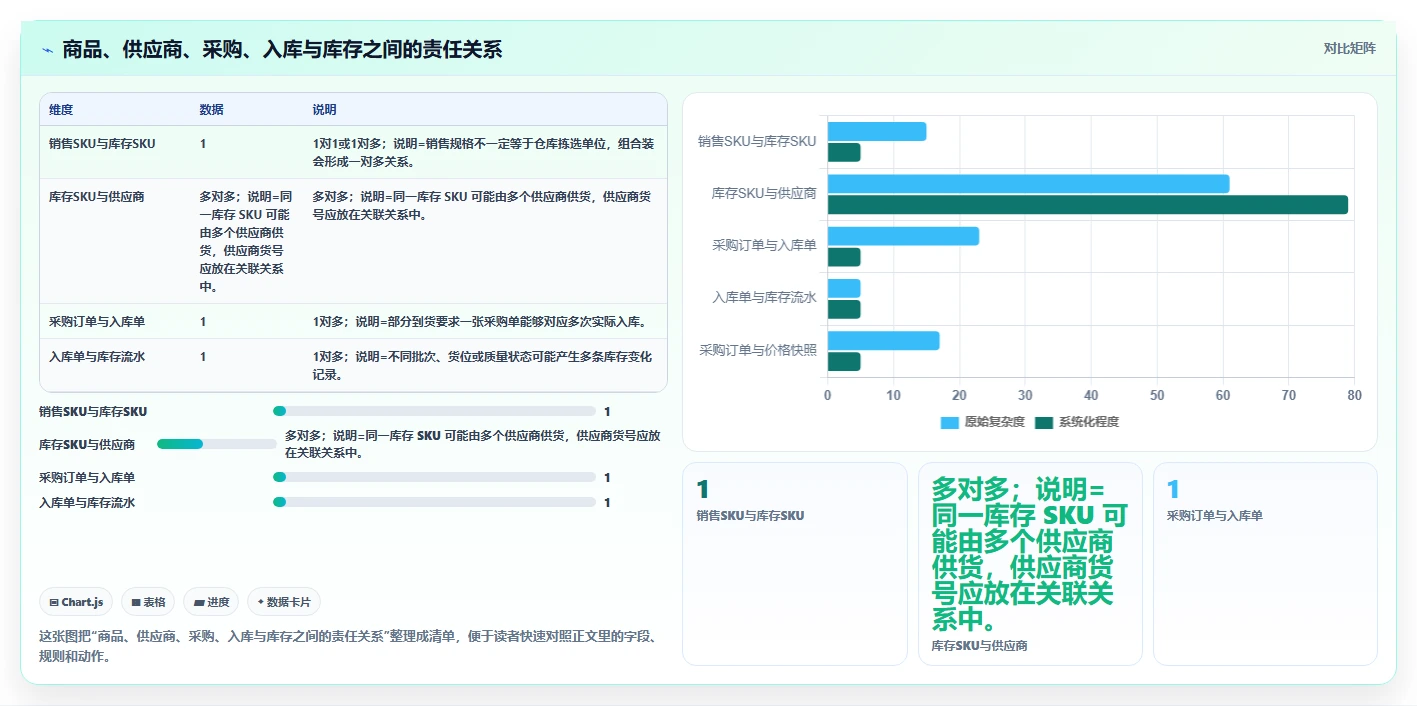Click the page title 商品、供应商、采购、入库与库存之间的责任关系
Image resolution: width=1417 pixels, height=706 pixels.
pos(282,49)
